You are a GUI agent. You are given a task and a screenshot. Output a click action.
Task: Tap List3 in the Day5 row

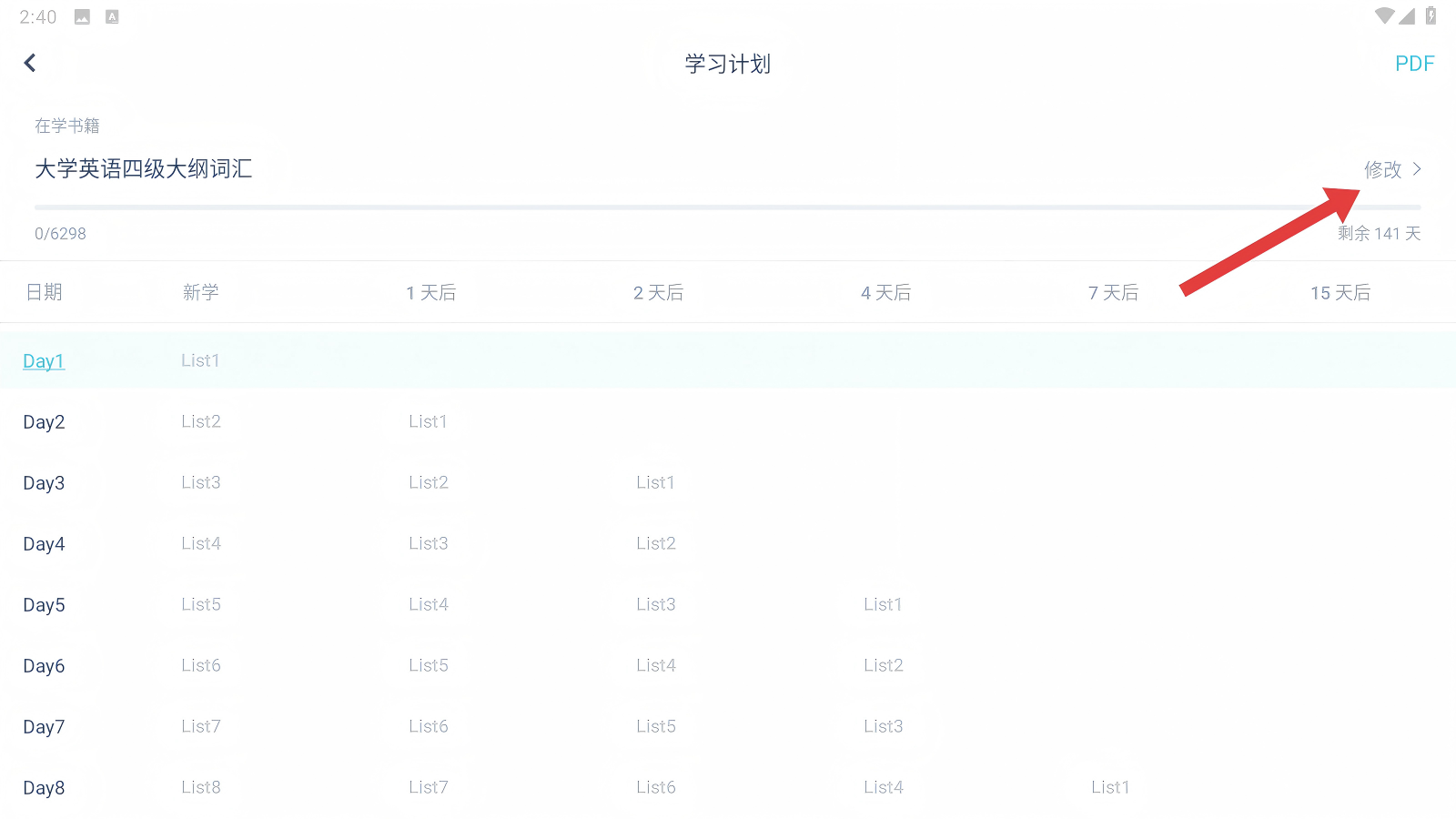click(x=655, y=604)
